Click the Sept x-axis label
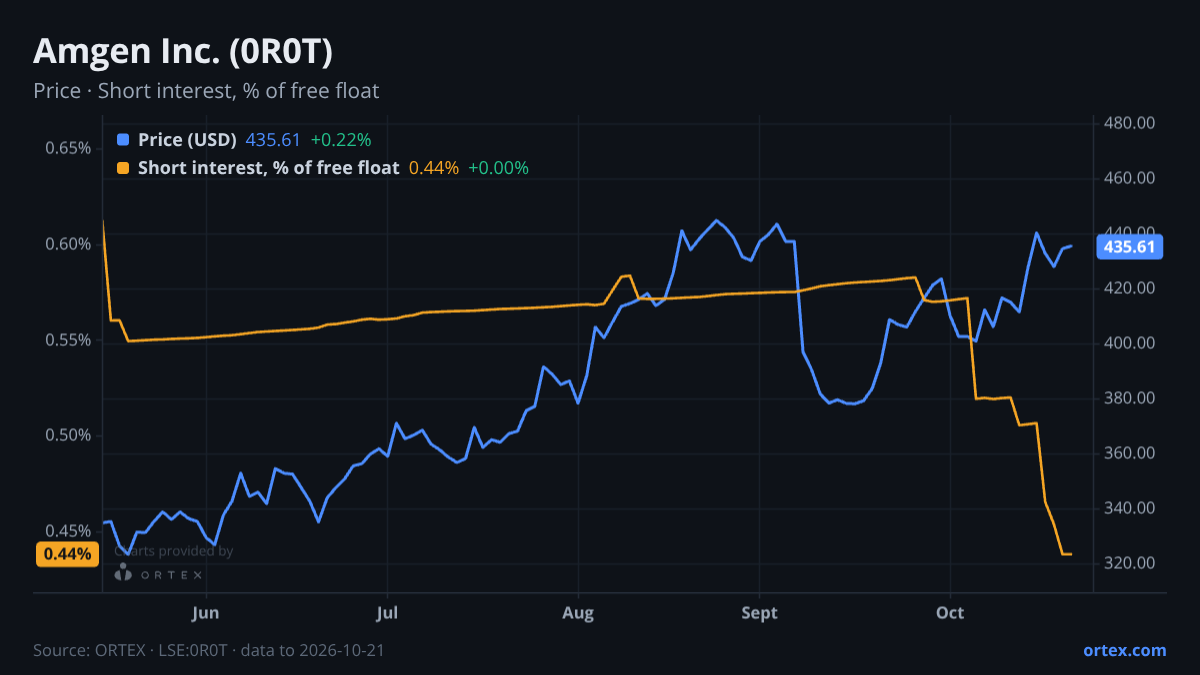Screen dimensions: 1200x675 tap(759, 612)
